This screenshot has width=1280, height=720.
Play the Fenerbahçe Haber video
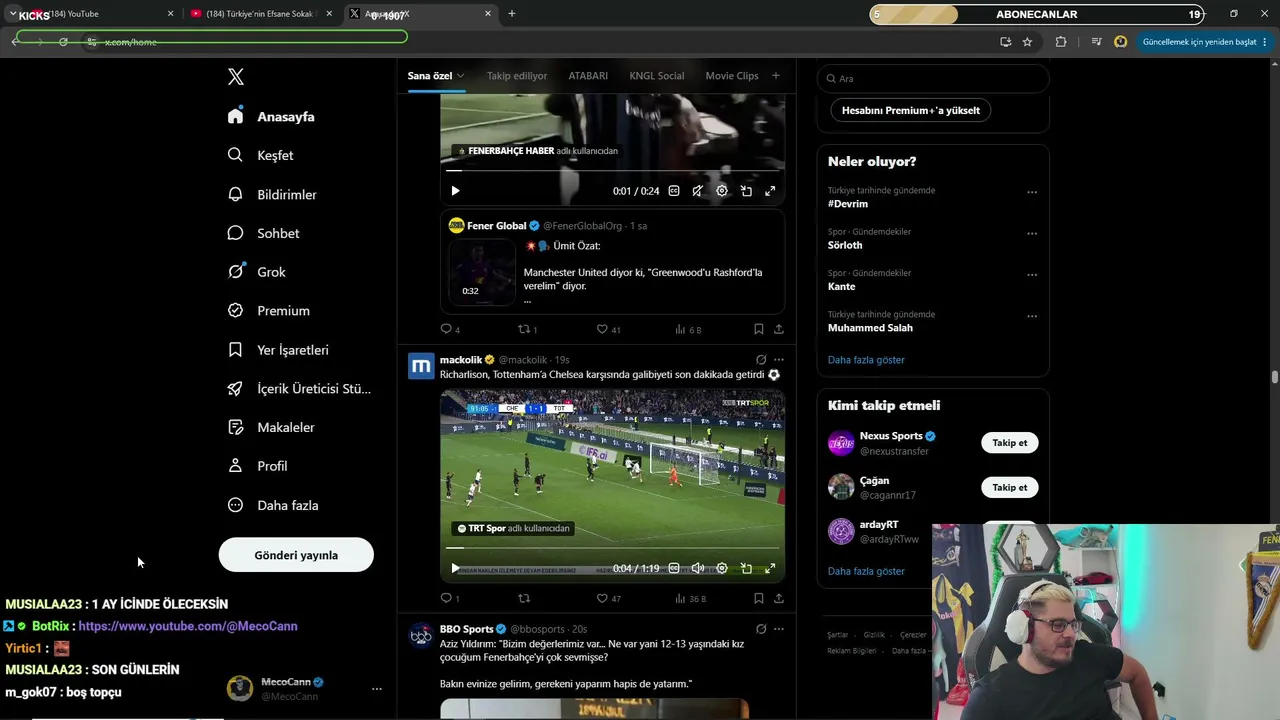coord(455,191)
